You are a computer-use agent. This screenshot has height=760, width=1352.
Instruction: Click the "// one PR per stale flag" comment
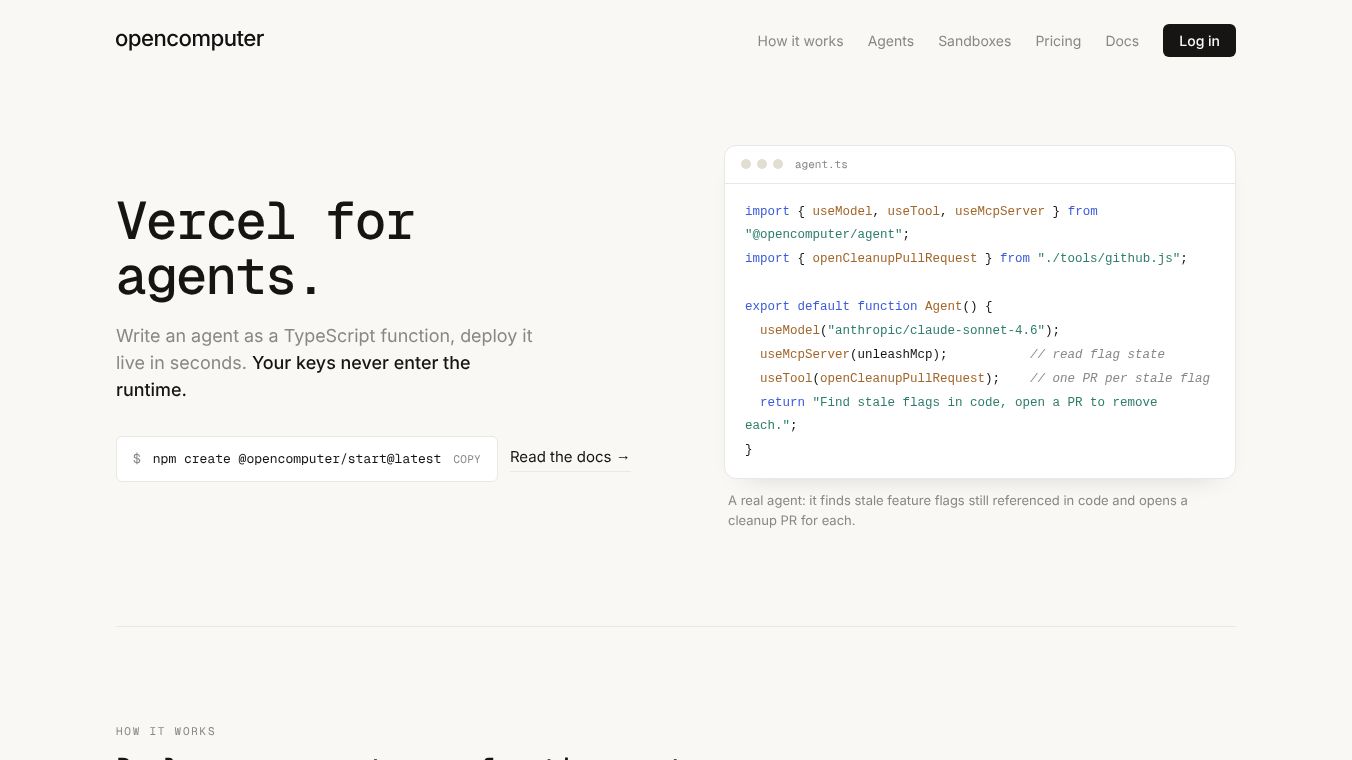point(1120,378)
